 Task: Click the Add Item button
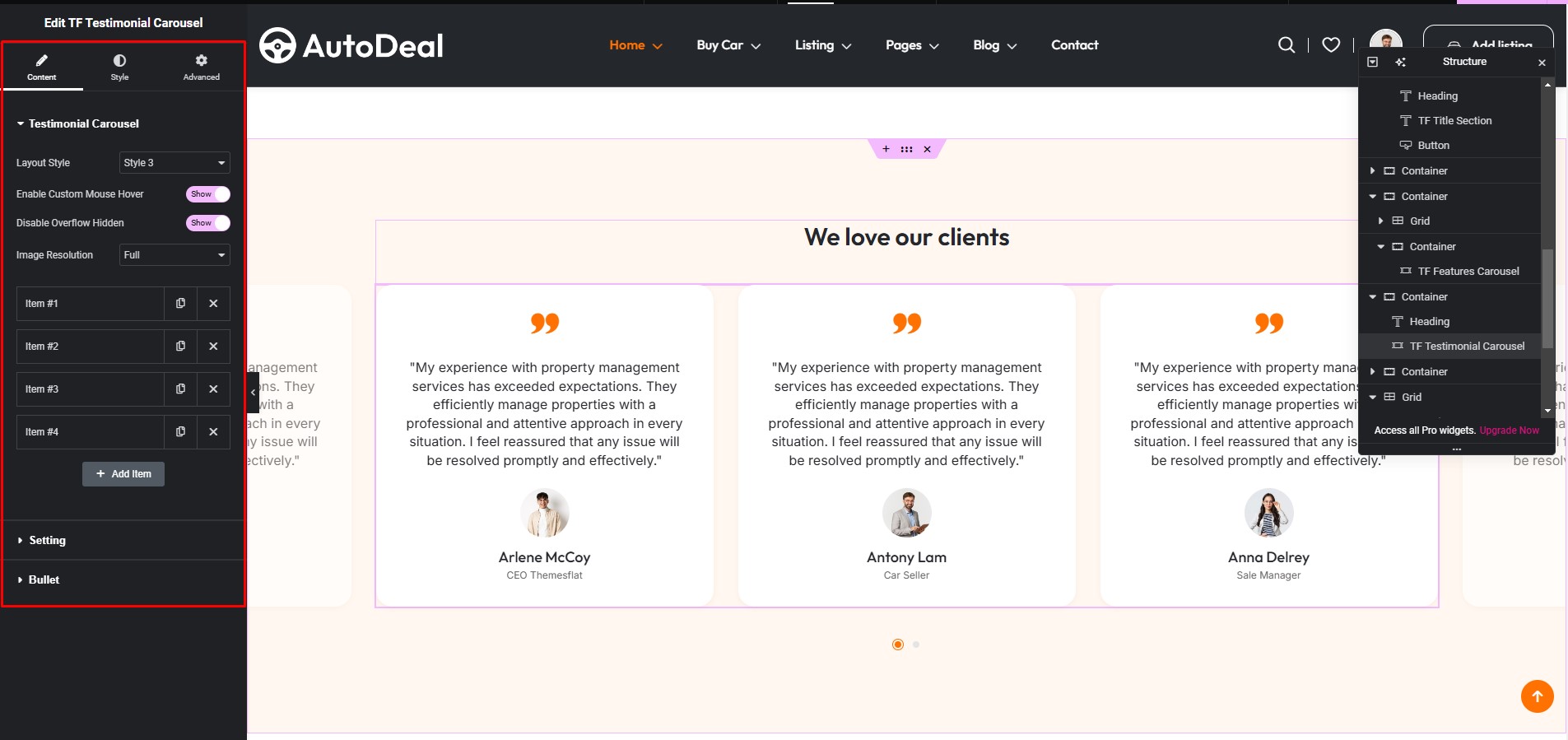coord(123,474)
